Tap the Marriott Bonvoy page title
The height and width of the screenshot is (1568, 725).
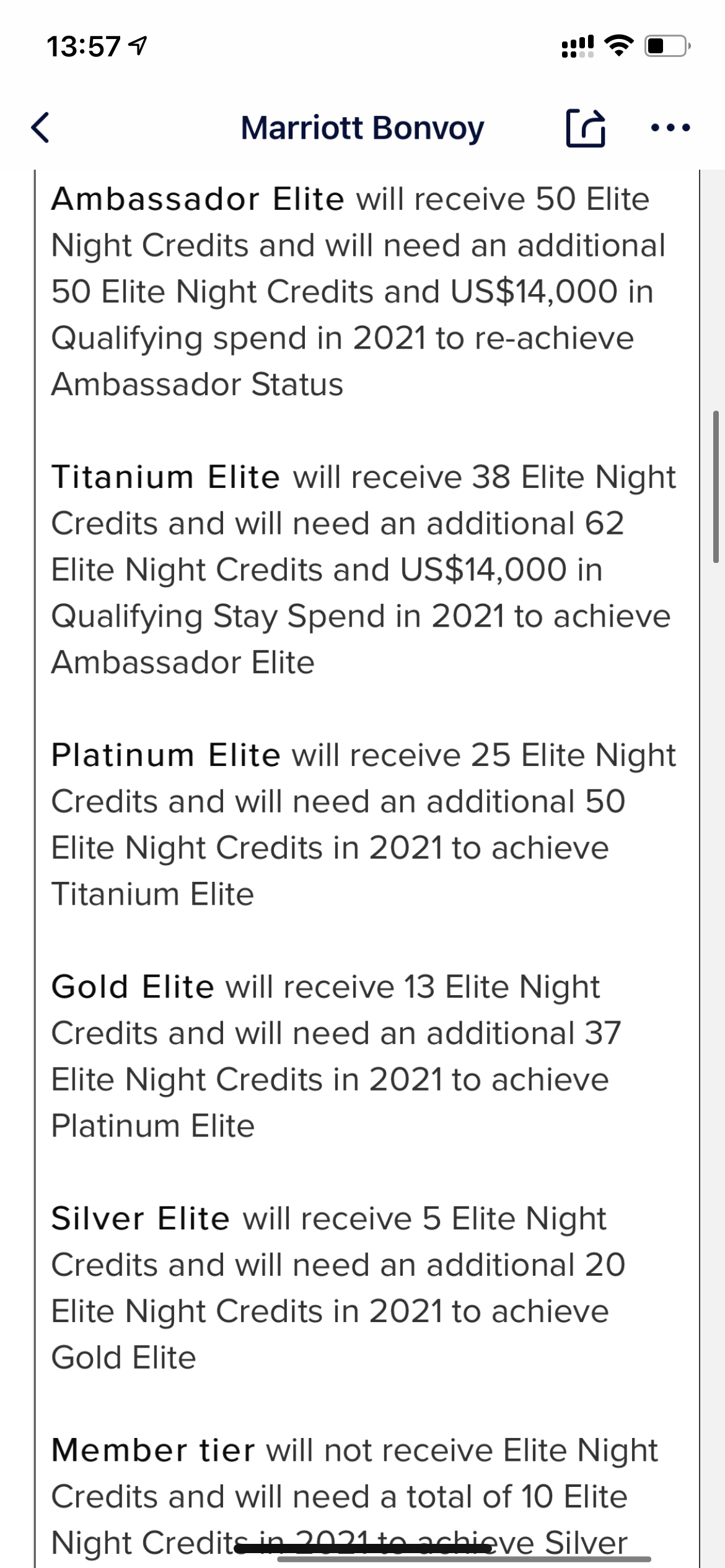362,128
